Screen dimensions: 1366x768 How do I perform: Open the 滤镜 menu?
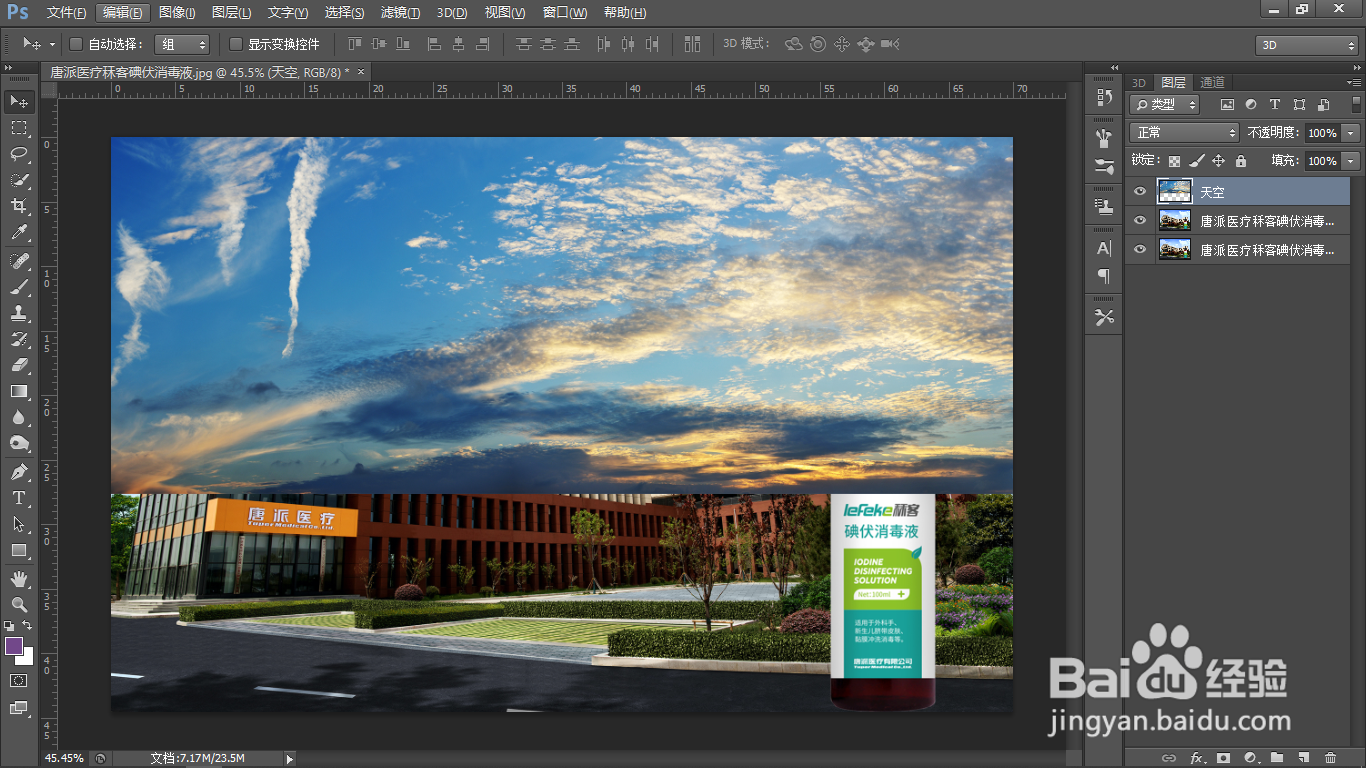click(x=400, y=13)
